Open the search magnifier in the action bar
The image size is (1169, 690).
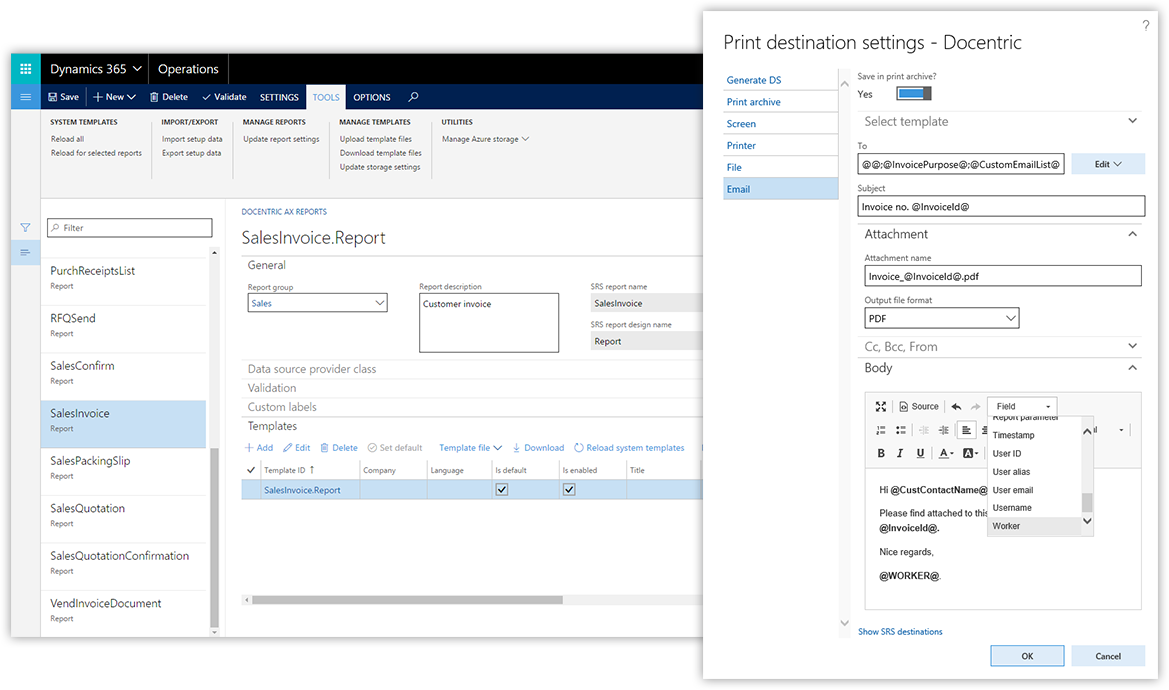coord(413,97)
